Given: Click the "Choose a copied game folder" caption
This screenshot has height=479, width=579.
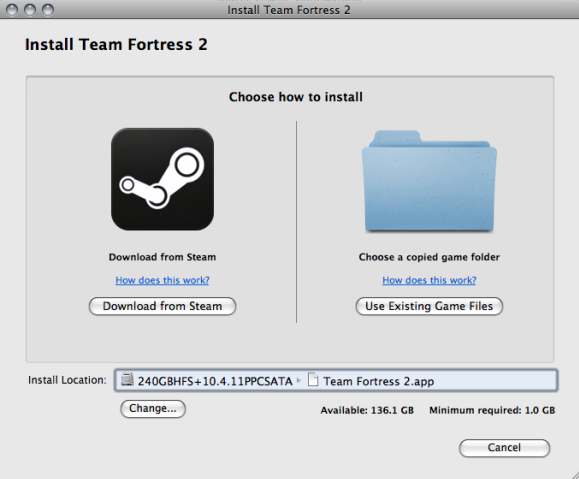Looking at the screenshot, I should click(429, 257).
